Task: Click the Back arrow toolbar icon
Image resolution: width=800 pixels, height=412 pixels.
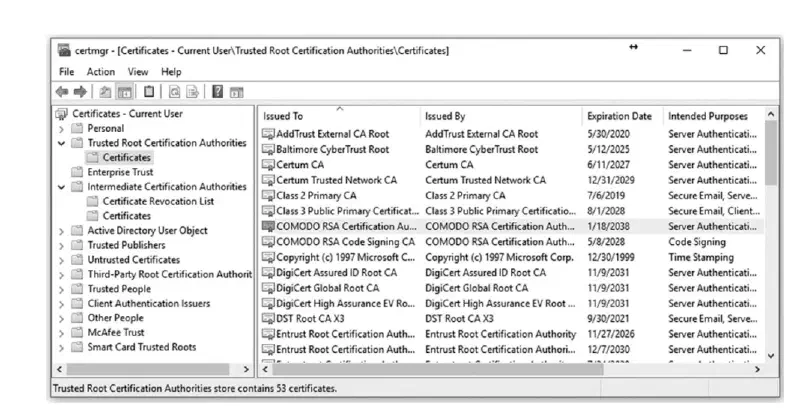Action: point(62,92)
